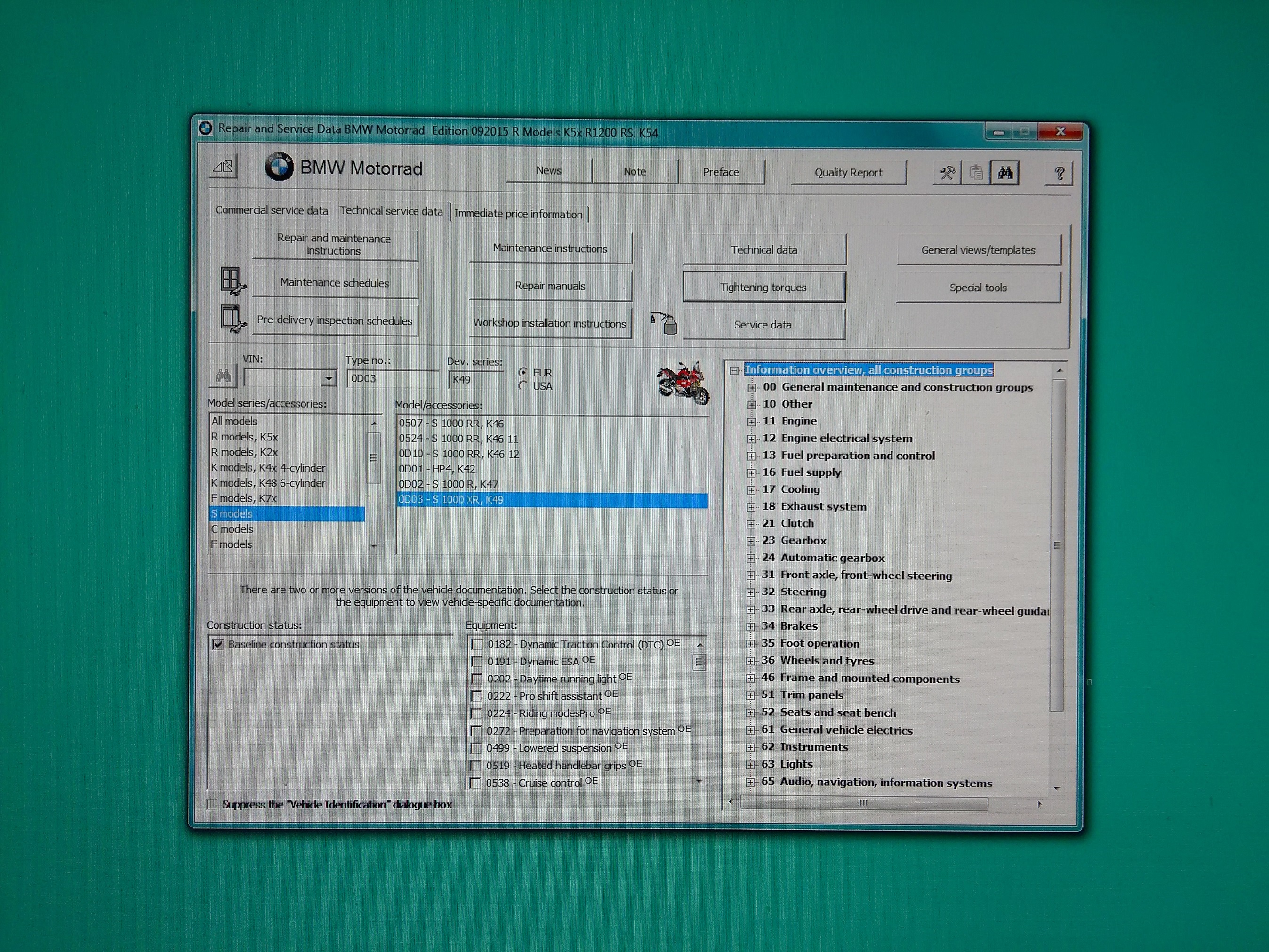Image resolution: width=1269 pixels, height=952 pixels.
Task: Enable the 0519 Heated handlebar grips checkbox
Action: click(x=475, y=766)
